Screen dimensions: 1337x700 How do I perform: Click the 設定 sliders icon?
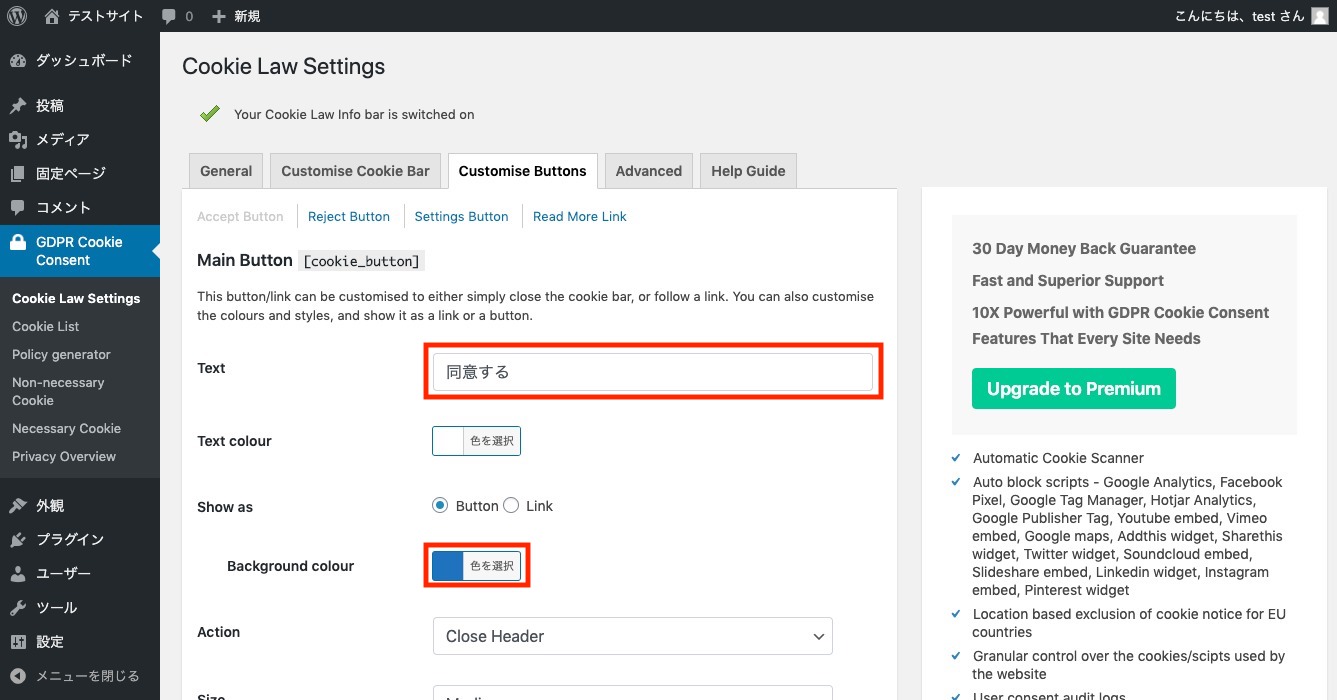click(18, 641)
